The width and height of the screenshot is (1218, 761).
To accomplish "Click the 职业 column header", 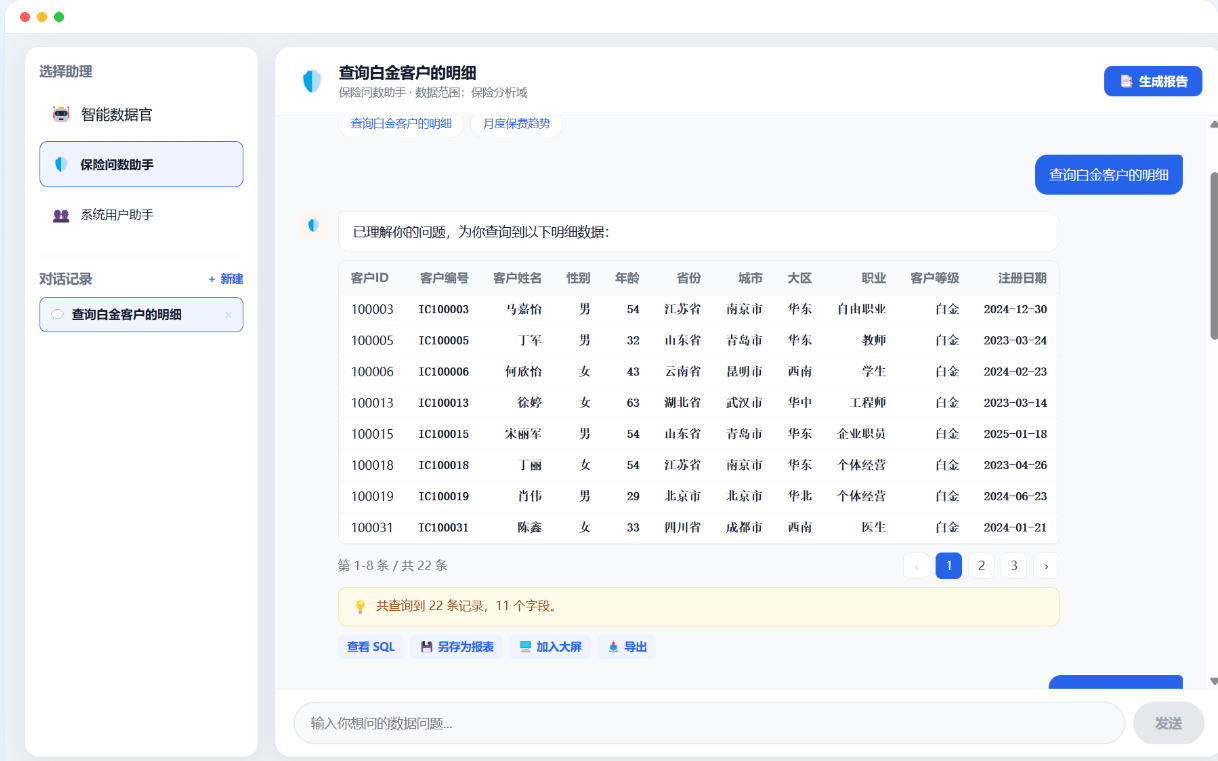I will tap(874, 278).
